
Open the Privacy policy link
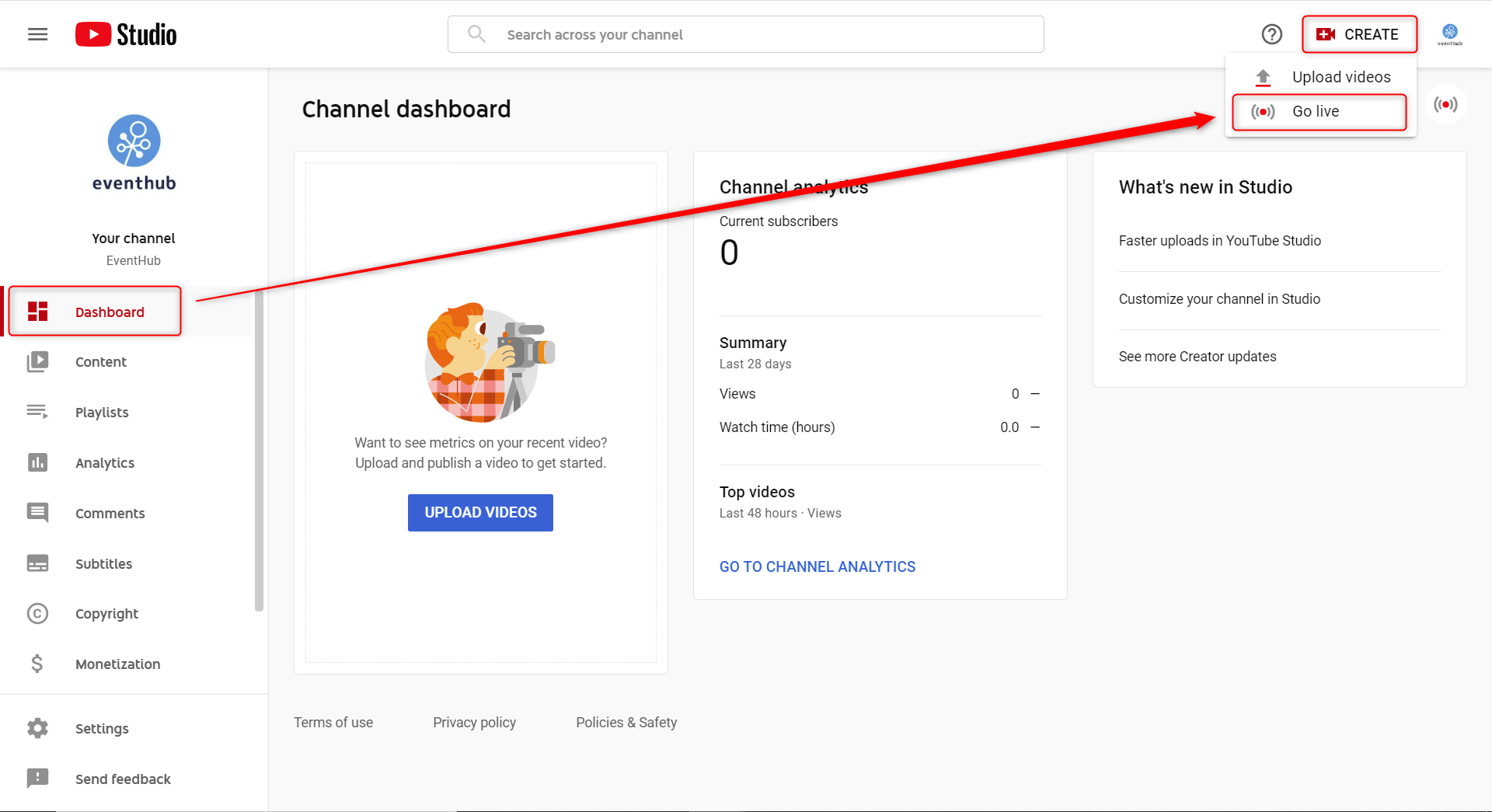click(474, 723)
